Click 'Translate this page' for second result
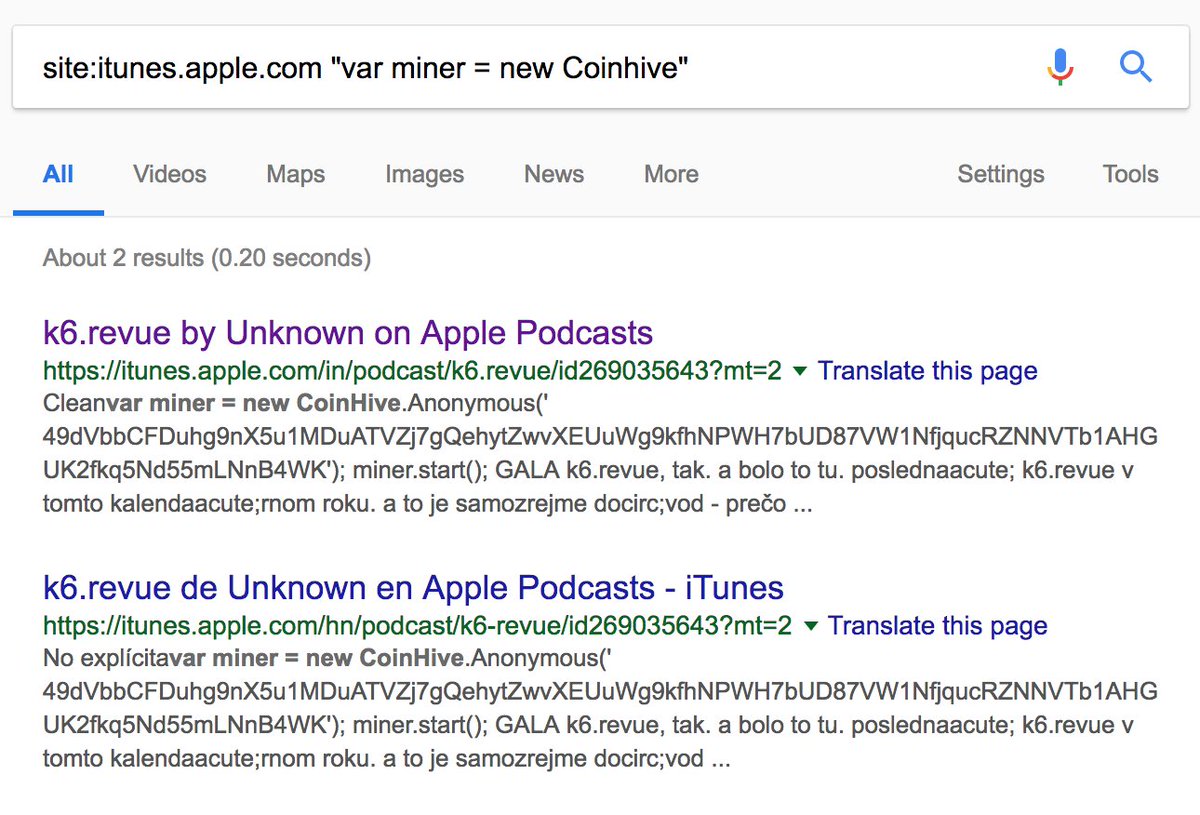 click(x=938, y=625)
